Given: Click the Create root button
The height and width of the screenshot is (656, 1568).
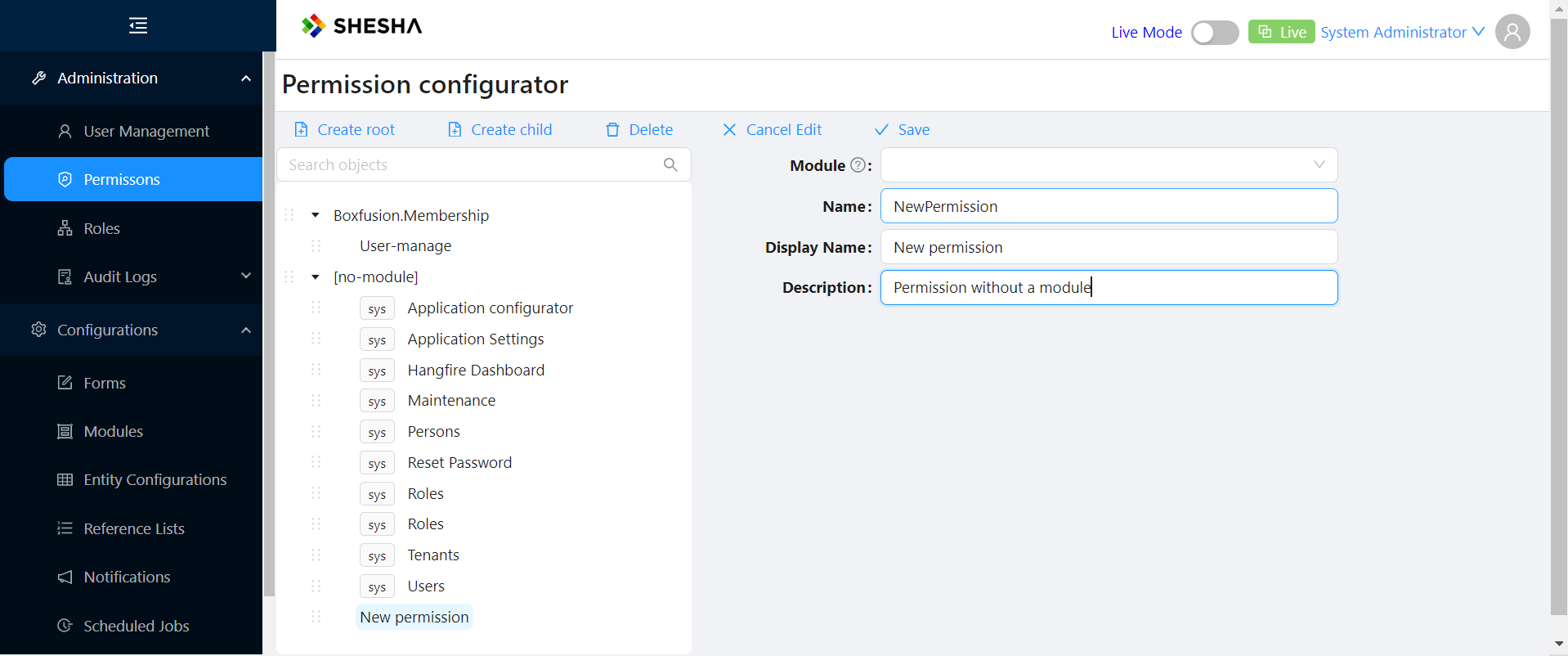Looking at the screenshot, I should pyautogui.click(x=344, y=129).
